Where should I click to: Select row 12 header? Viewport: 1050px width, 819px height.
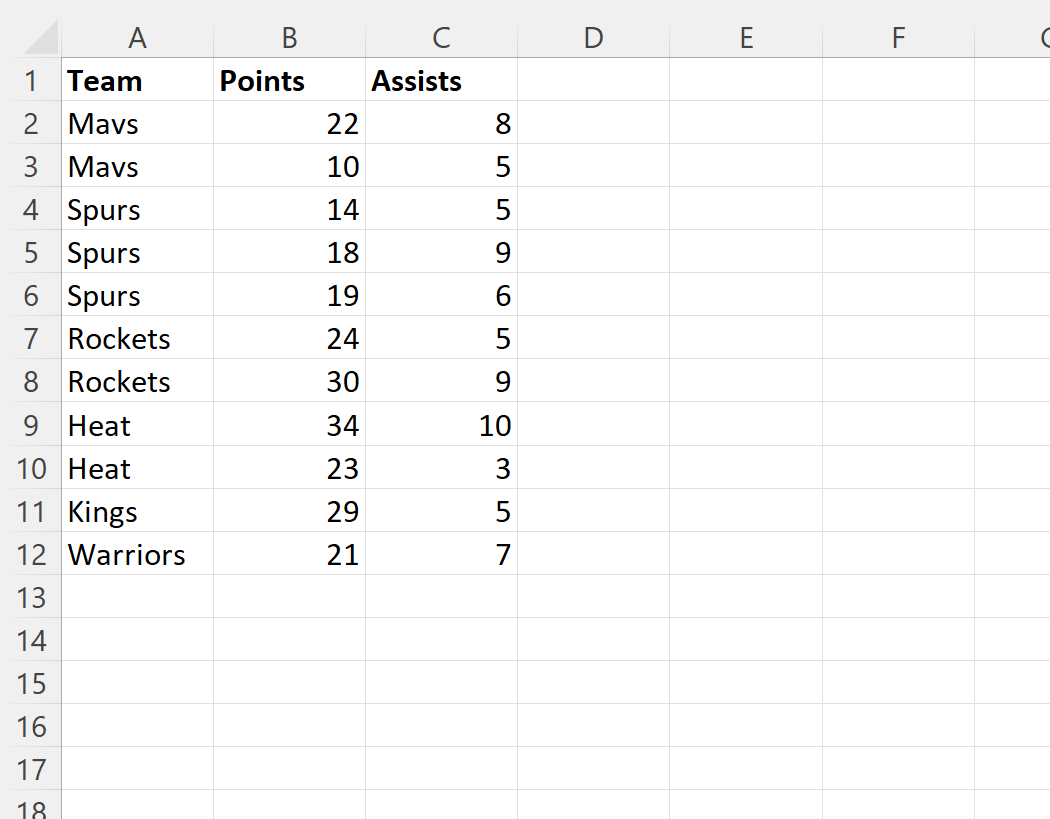[31, 554]
